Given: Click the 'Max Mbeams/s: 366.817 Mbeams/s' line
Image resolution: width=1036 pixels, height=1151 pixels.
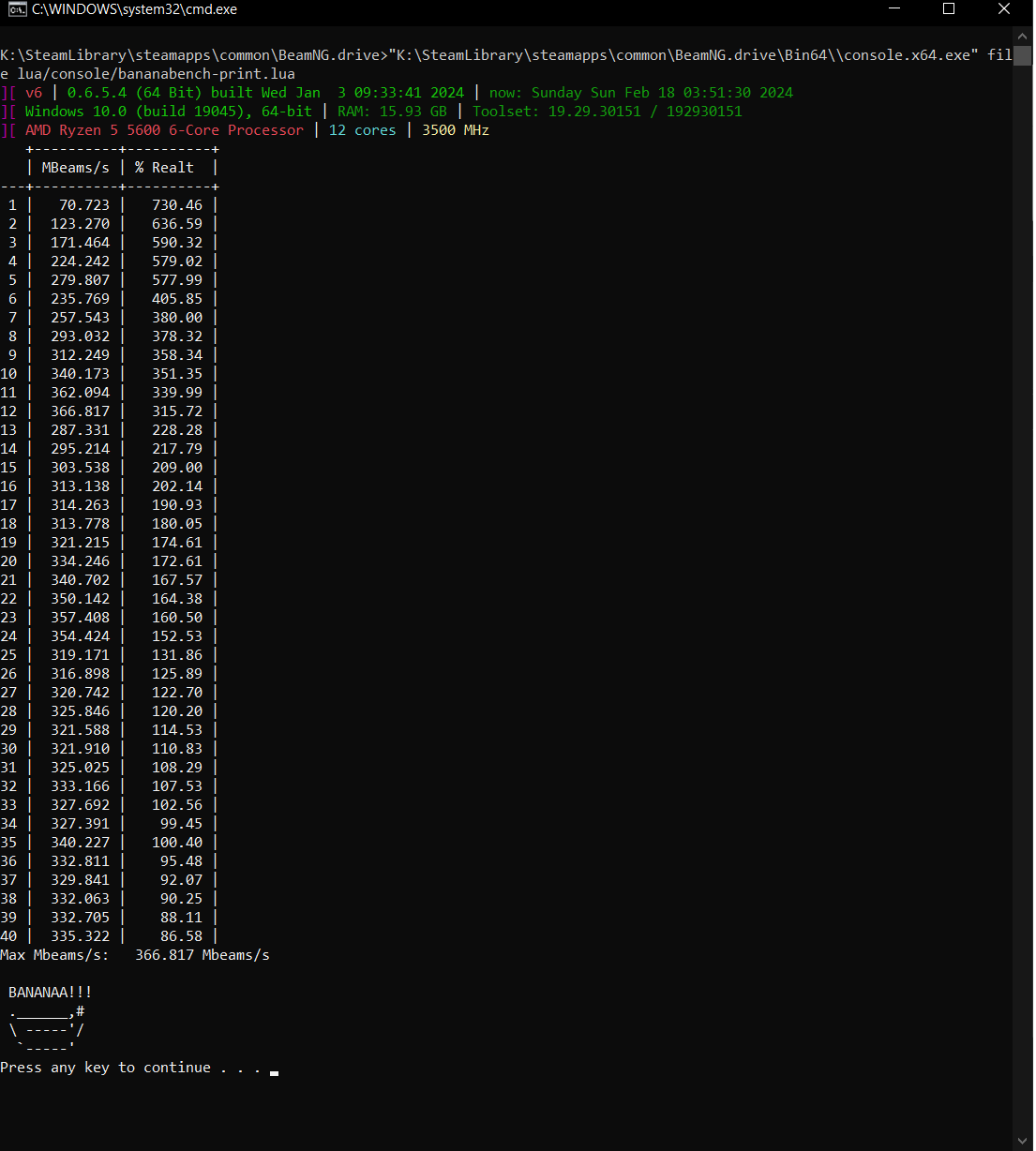Looking at the screenshot, I should [x=135, y=955].
